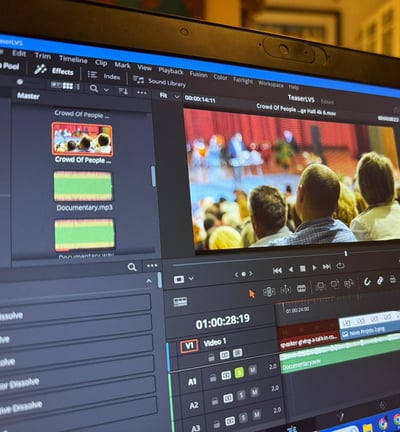Click the Insert Clip edit icon
Screen dimensions: 400x432
point(321,286)
